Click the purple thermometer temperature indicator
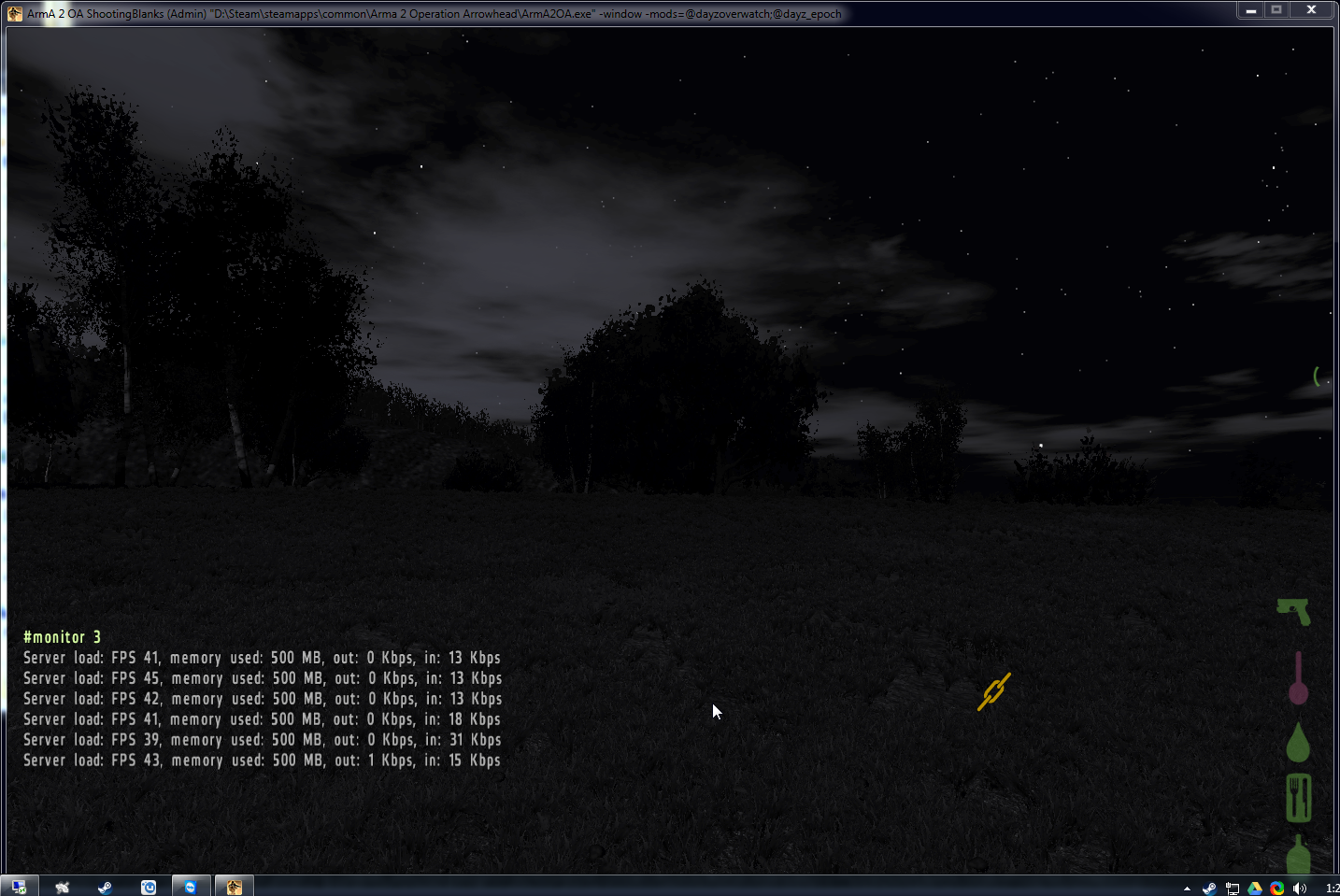Viewport: 1340px width, 896px height. tap(1298, 678)
